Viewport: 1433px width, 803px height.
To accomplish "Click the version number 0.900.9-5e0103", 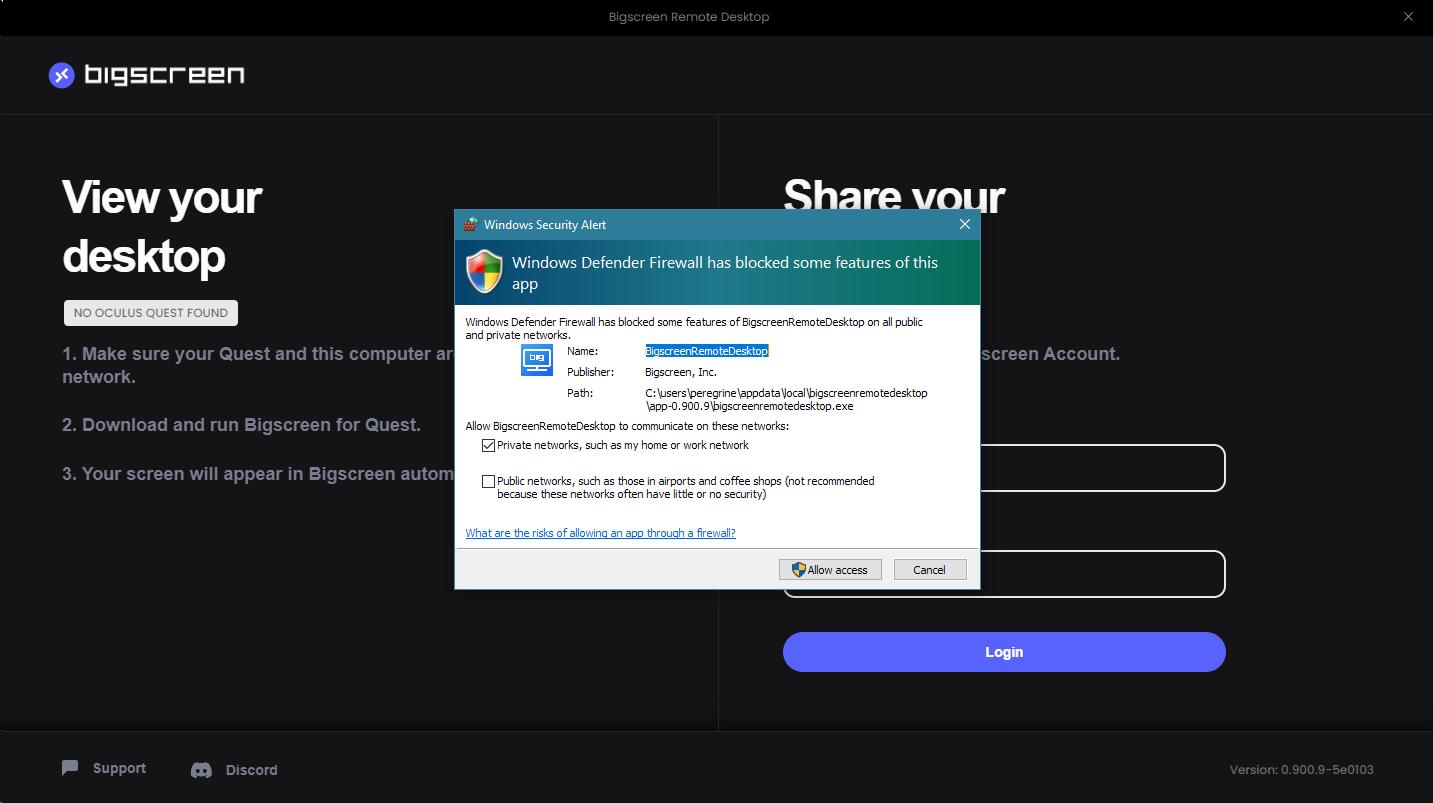I will [1327, 770].
